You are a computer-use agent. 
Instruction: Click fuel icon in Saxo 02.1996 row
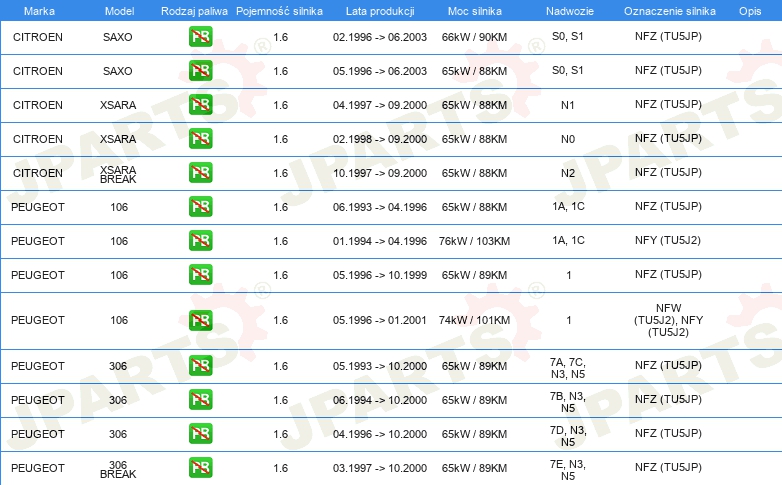(x=200, y=36)
